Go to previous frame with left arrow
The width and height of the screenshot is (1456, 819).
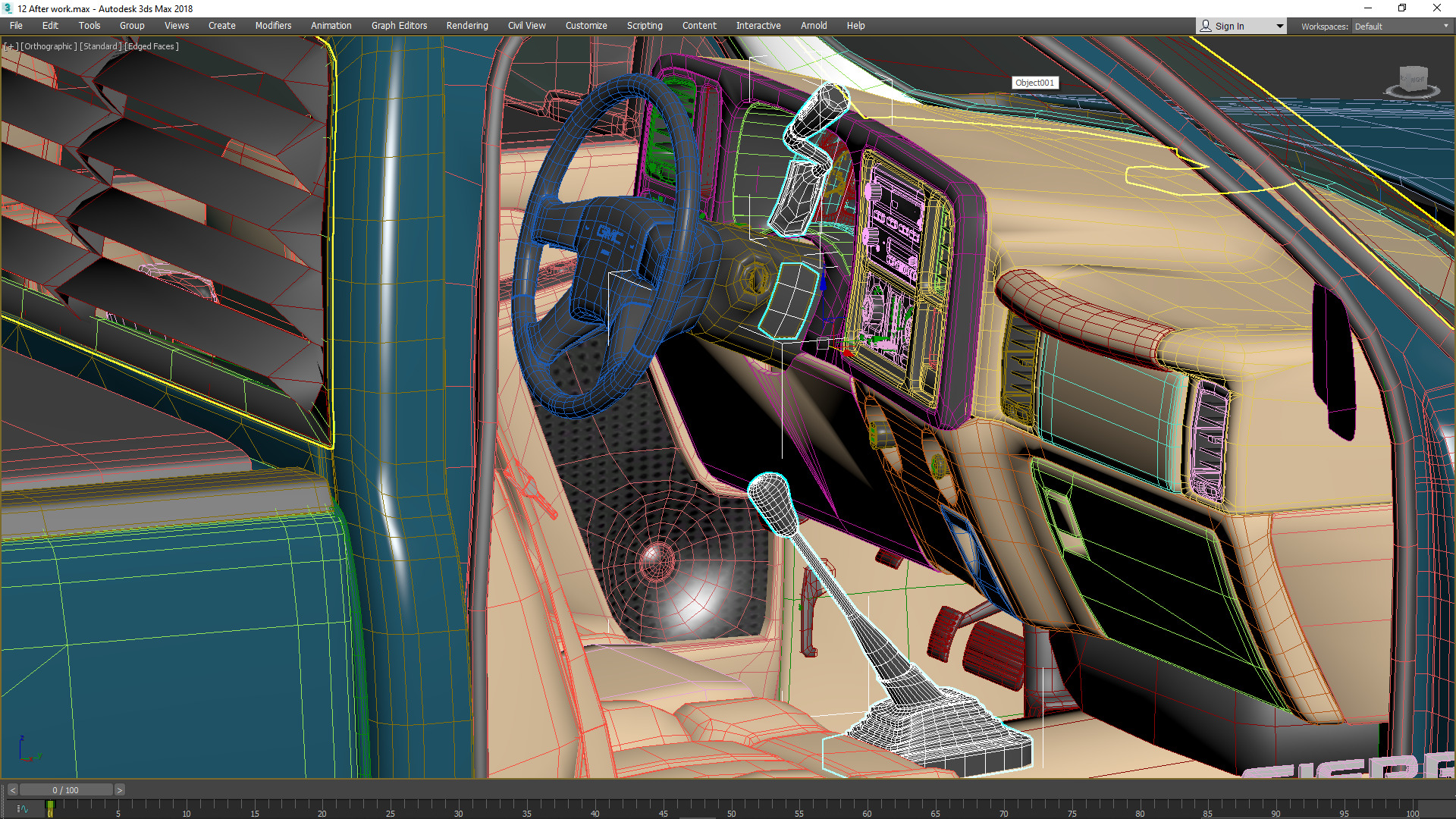tap(12, 790)
